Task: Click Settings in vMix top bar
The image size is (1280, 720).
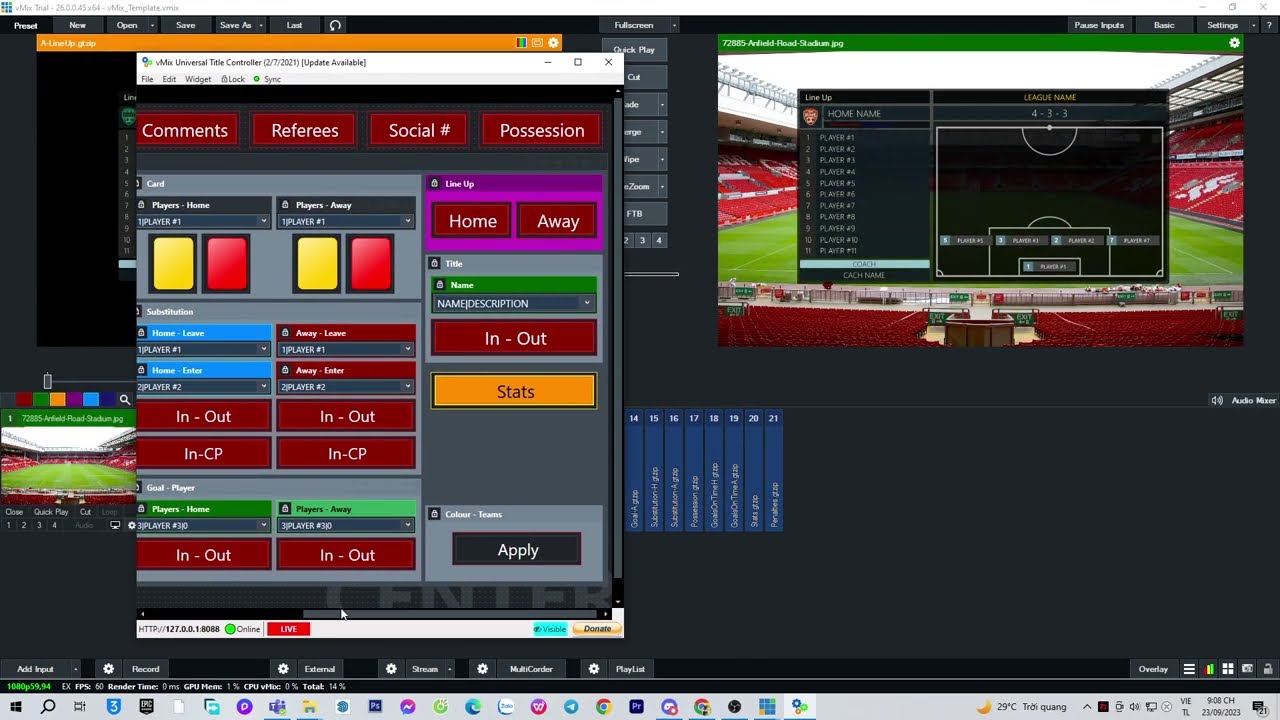Action: pyautogui.click(x=1222, y=25)
